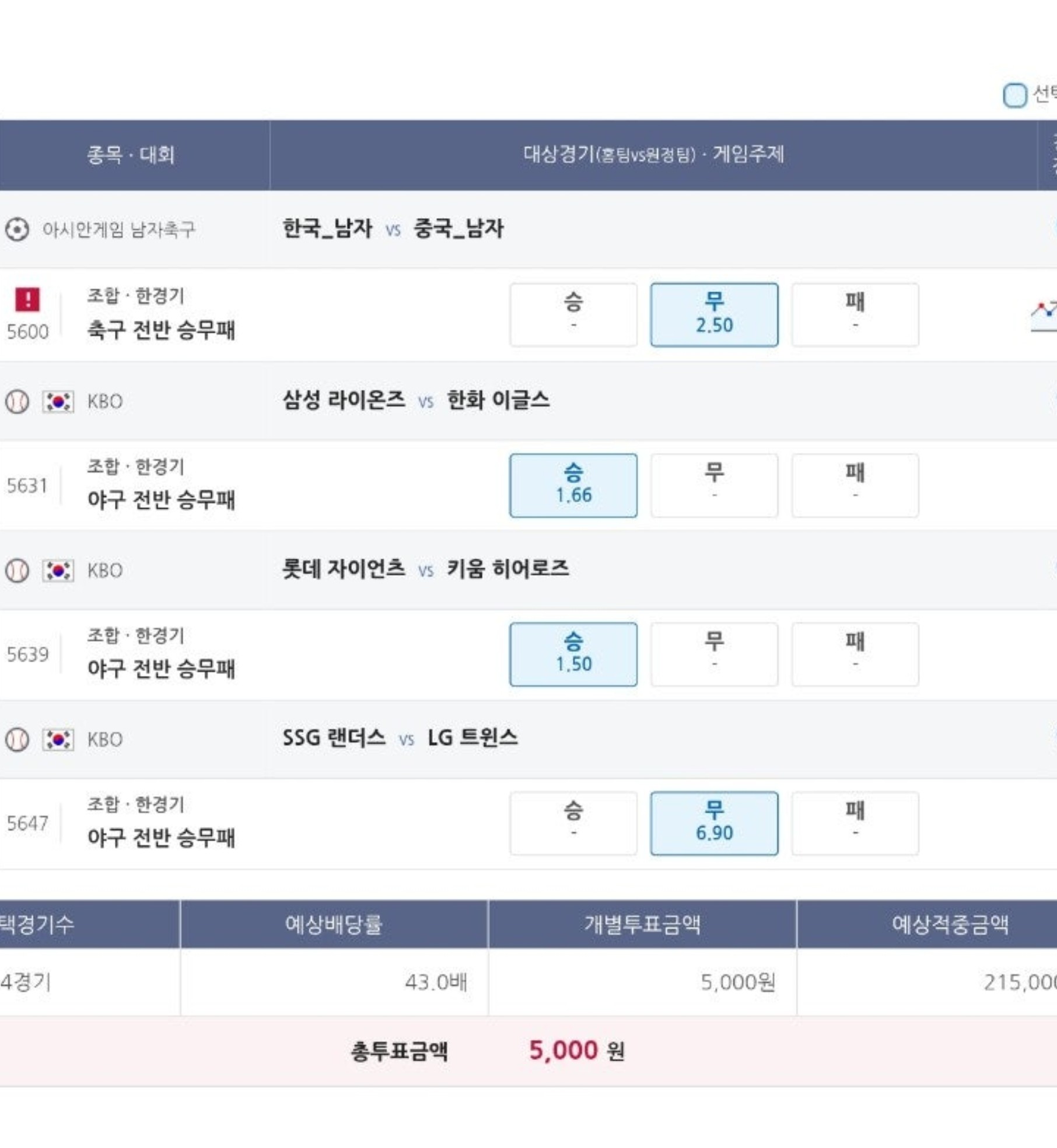Screen dimensions: 1057x1148
Task: Click the Korean flag in the SSG 랜더스 row
Action: tap(58, 739)
